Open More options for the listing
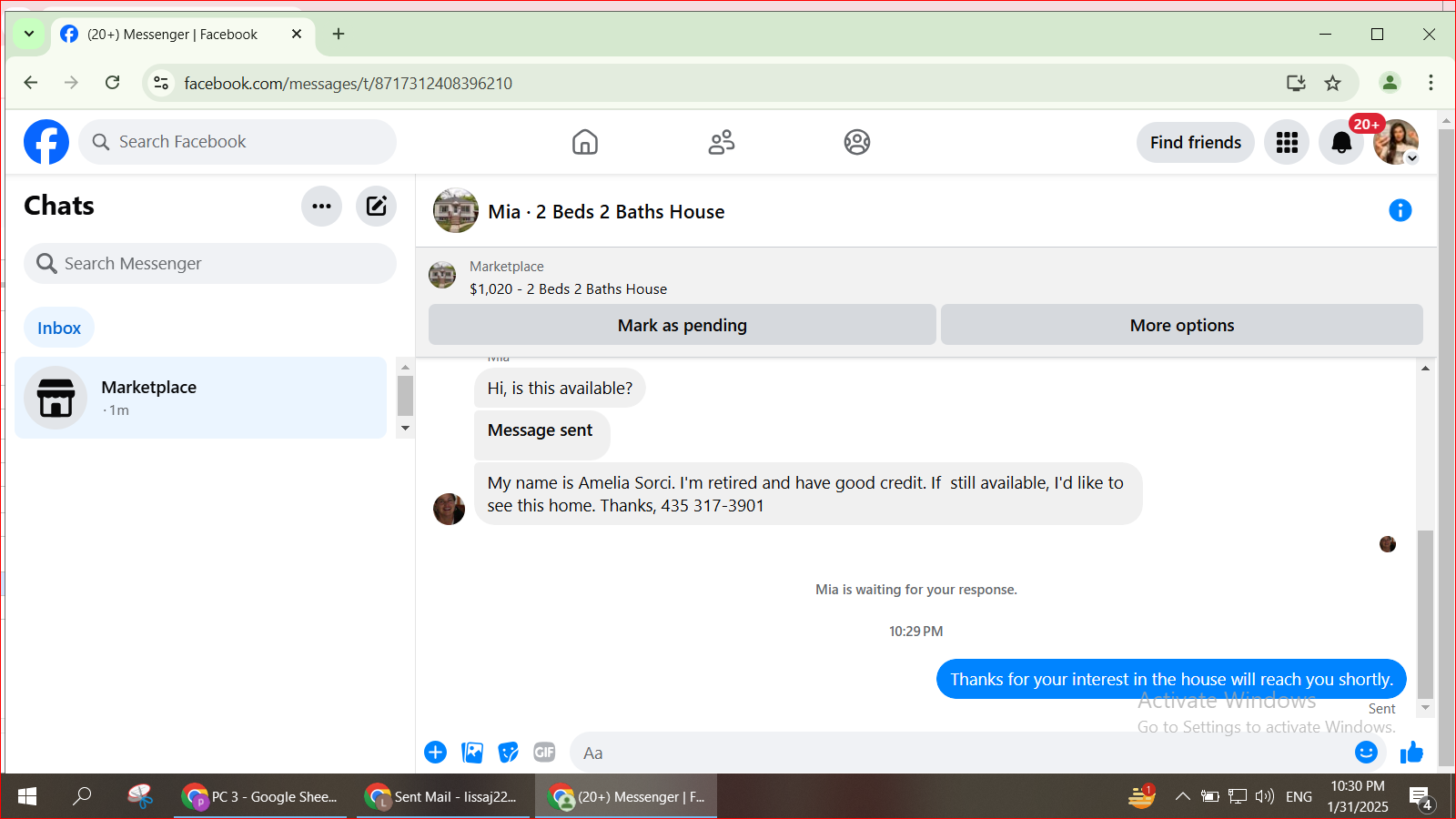Screen dimensions: 1456x819 tap(1182, 325)
